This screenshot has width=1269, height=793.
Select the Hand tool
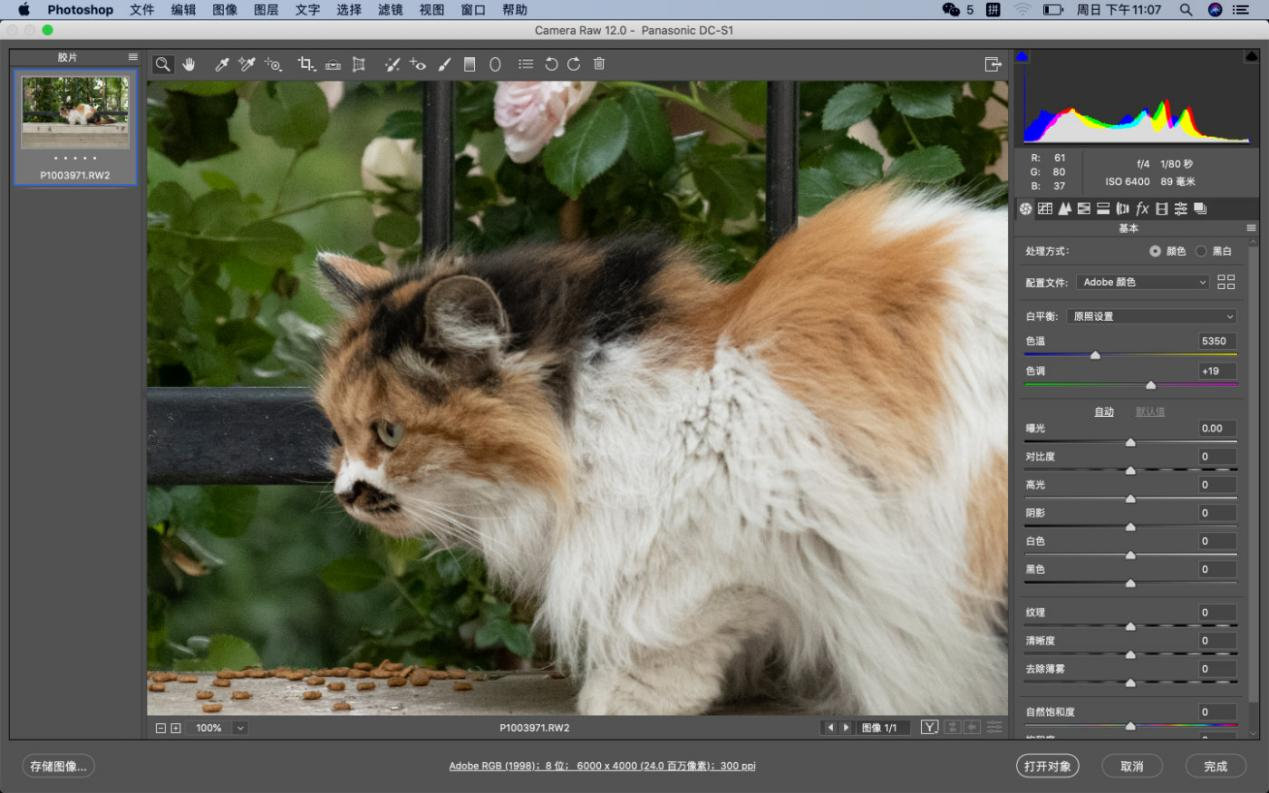click(188, 64)
